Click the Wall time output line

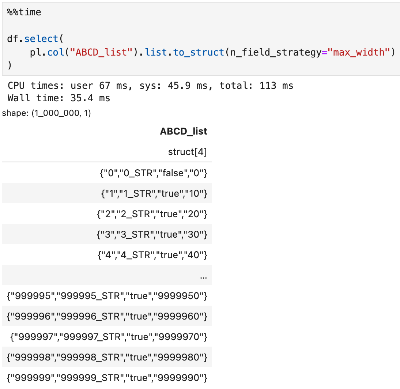pos(59,98)
